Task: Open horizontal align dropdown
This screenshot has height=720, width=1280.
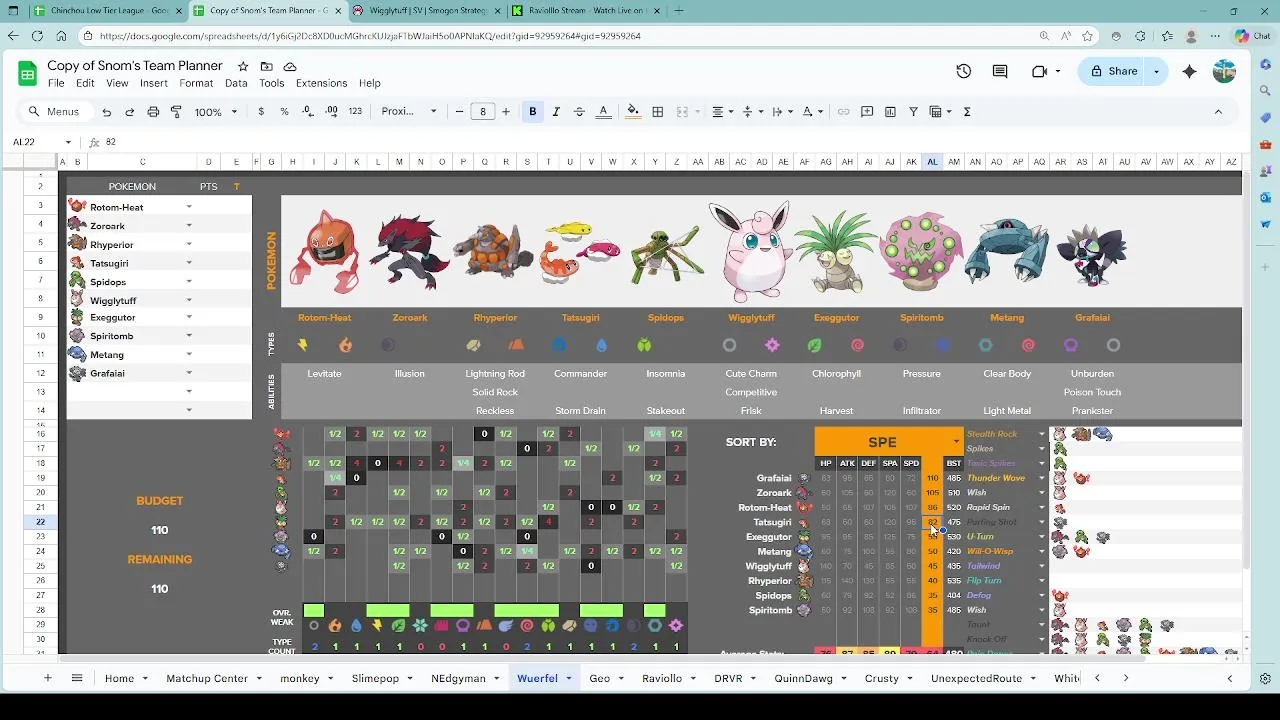Action: [722, 112]
